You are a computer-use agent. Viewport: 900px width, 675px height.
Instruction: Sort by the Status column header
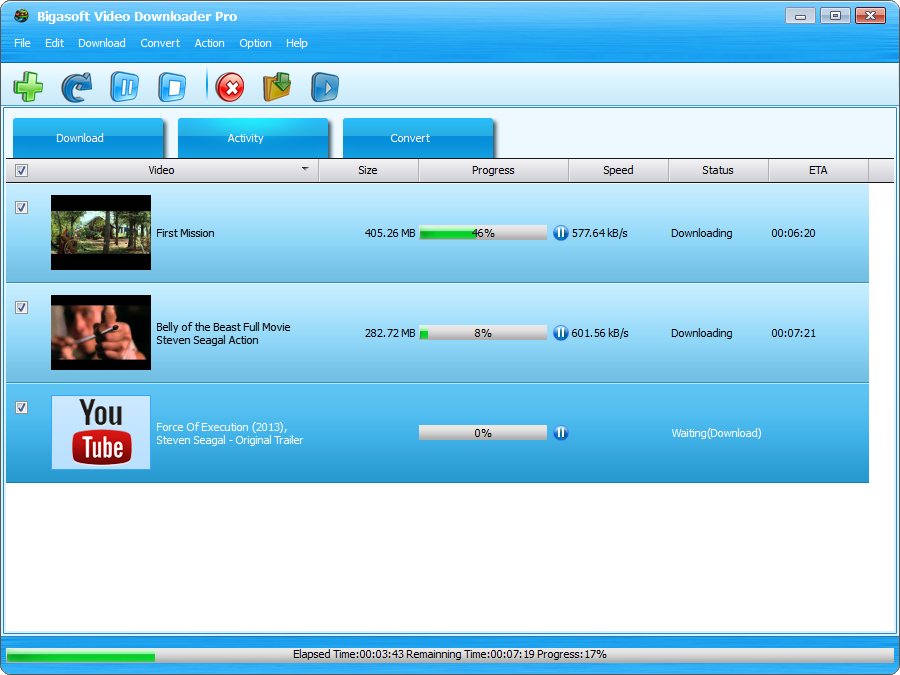coord(718,170)
